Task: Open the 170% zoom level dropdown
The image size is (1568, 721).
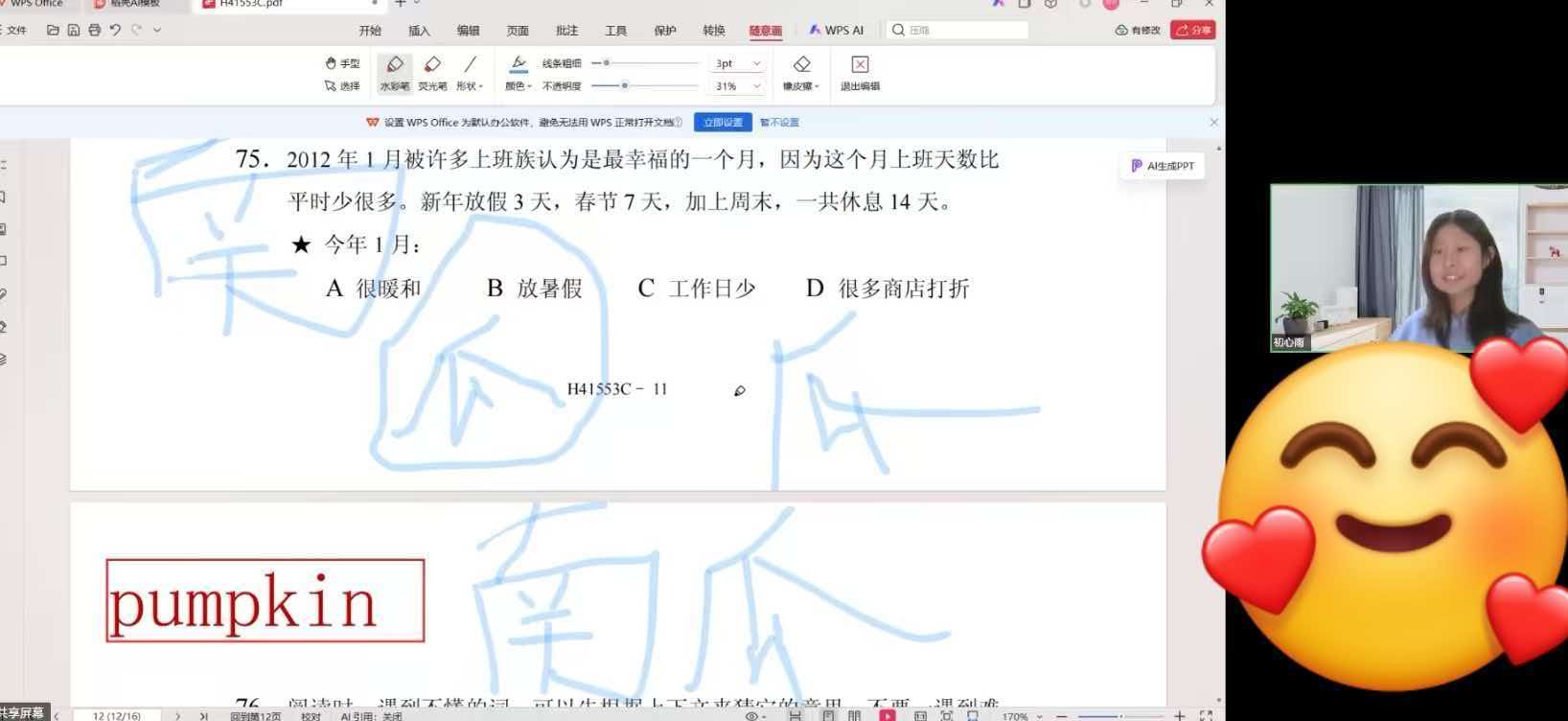Action: point(1022,715)
